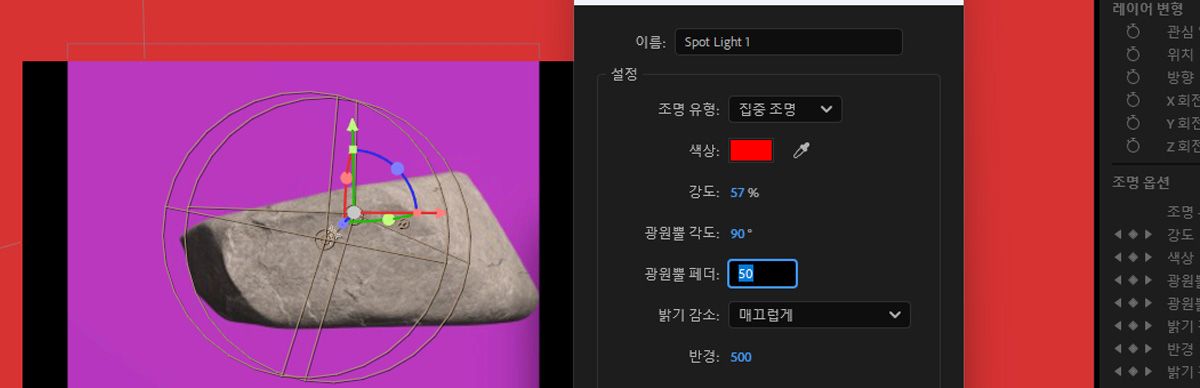
Task: Go to next keyframe on 반경 row
Action: (x=1147, y=348)
